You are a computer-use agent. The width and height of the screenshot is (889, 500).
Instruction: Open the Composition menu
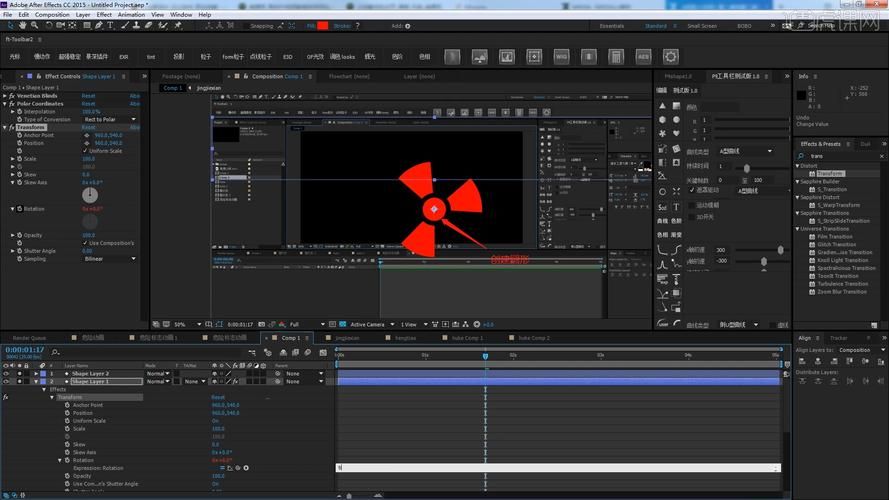(52, 15)
